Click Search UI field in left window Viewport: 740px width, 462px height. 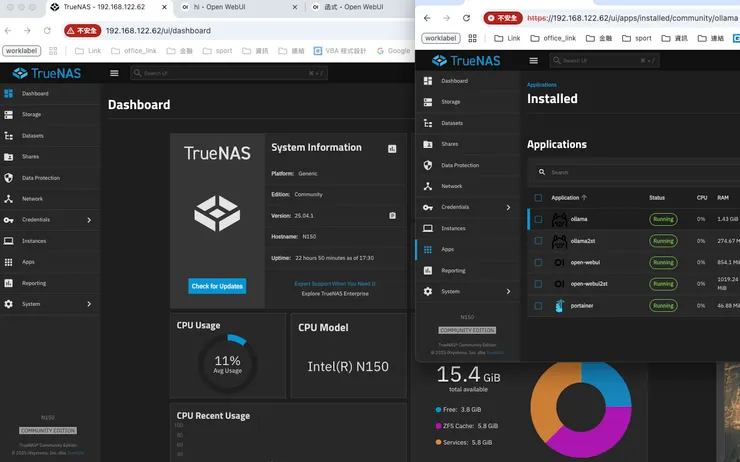pos(228,73)
